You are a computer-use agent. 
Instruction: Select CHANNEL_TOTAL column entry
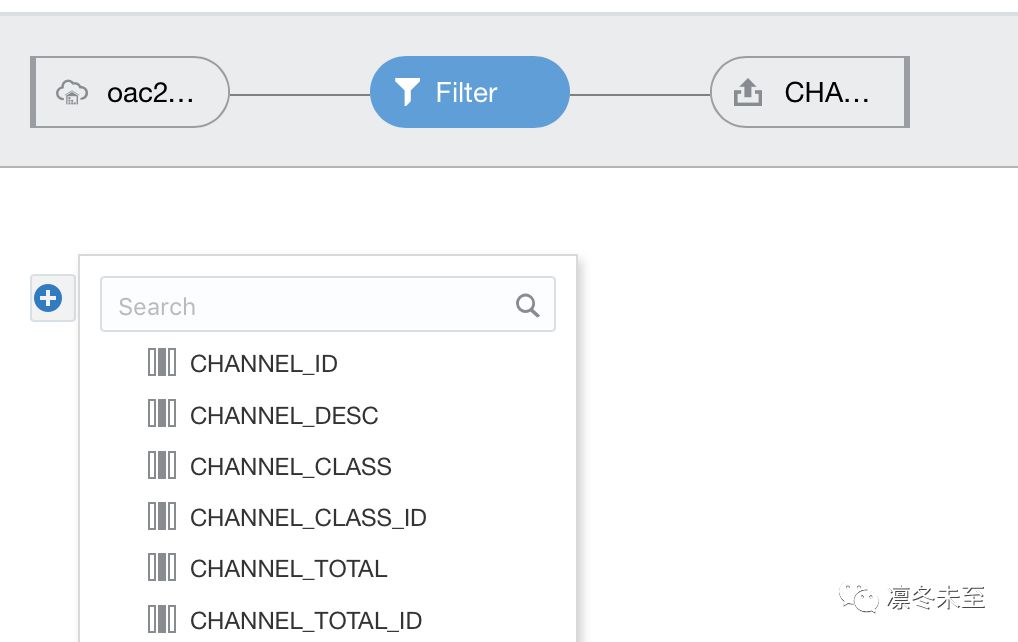288,569
